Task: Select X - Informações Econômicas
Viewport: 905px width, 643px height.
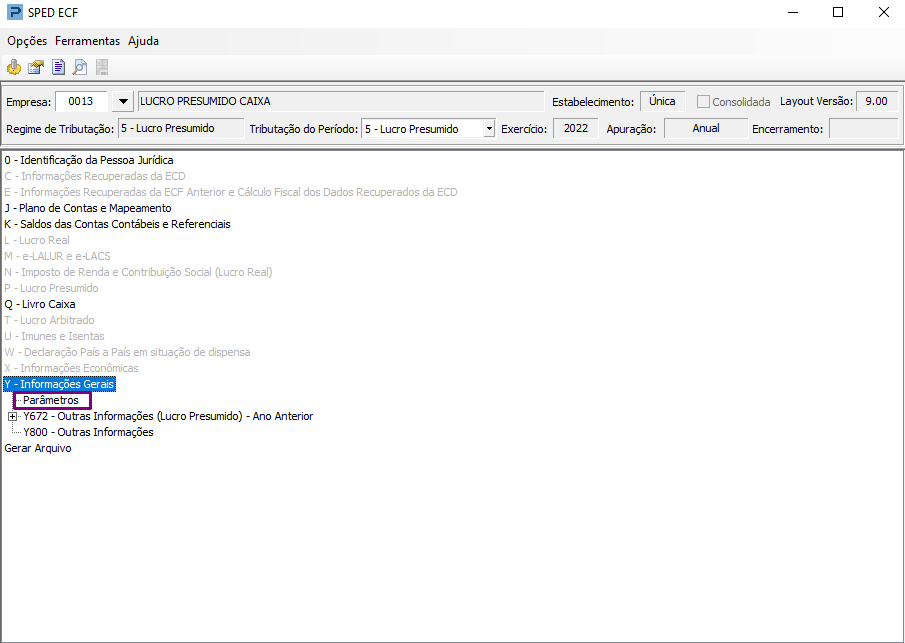Action: pos(72,368)
